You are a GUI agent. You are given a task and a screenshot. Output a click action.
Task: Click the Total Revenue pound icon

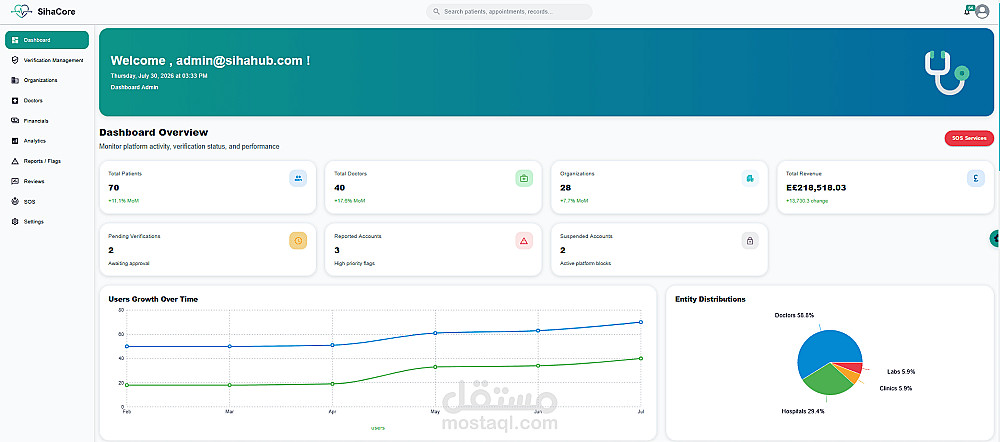coord(976,179)
